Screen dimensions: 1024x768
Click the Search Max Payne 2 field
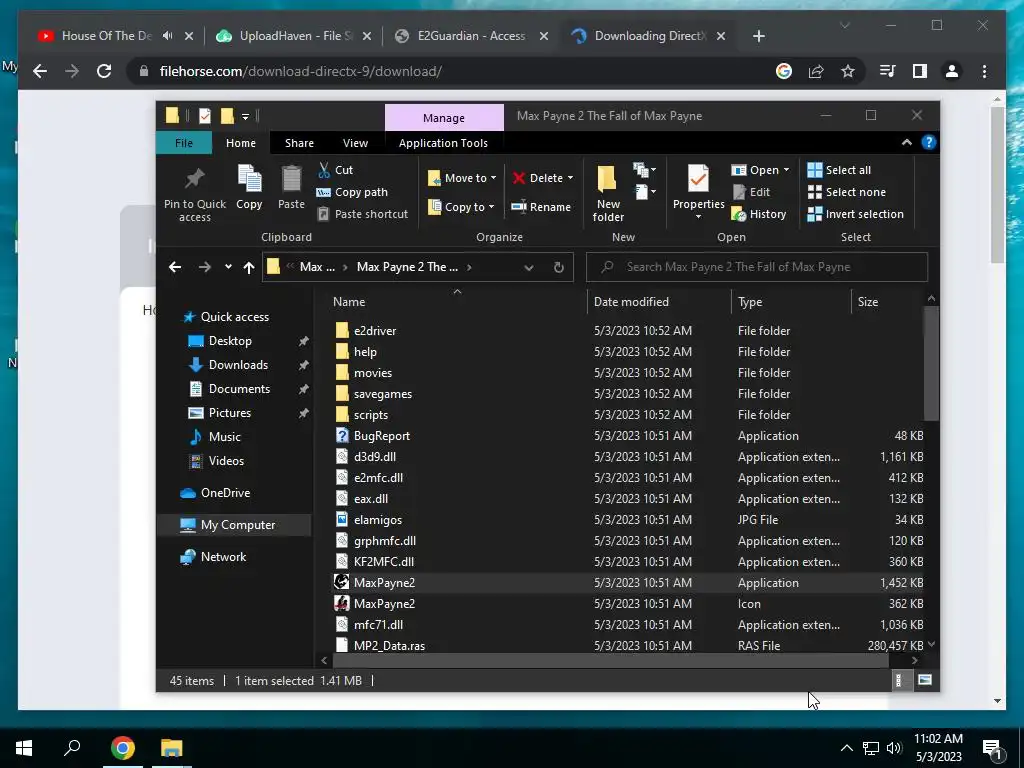coord(757,267)
